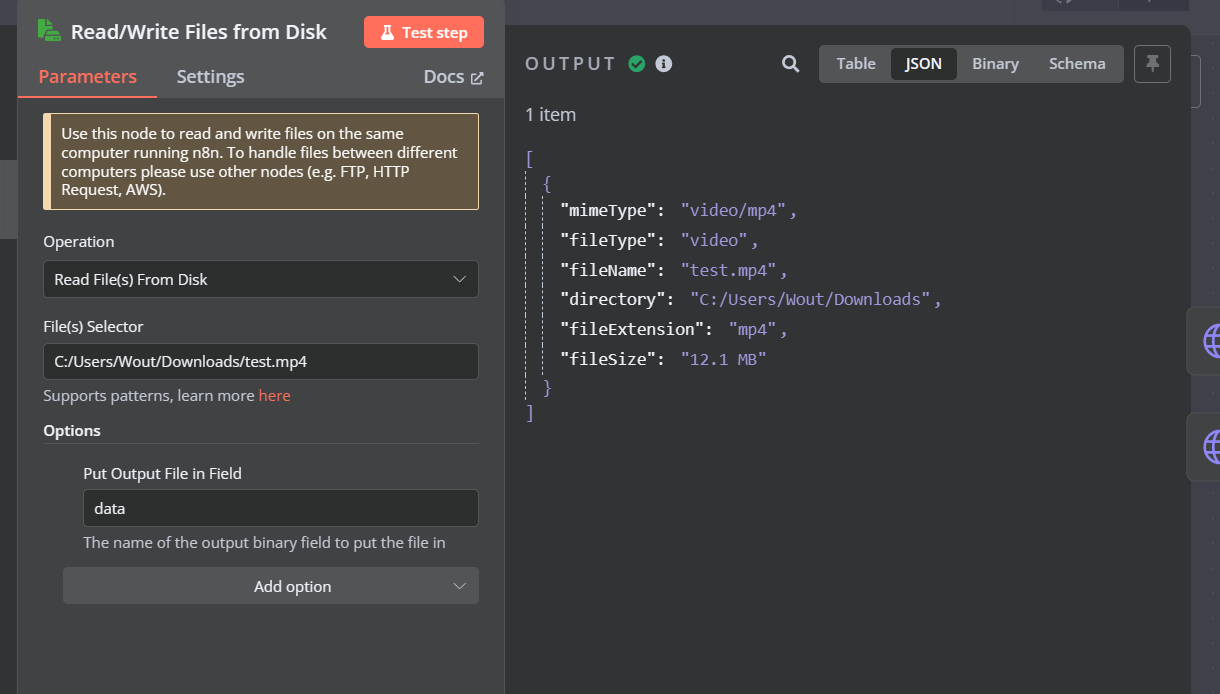
Task: Follow the 'here' patterns link
Action: [275, 396]
